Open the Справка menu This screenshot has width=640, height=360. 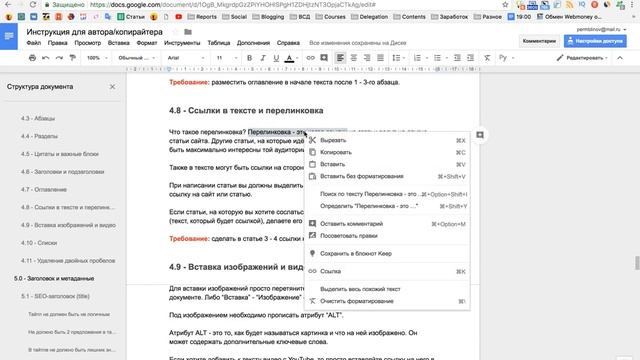point(288,43)
